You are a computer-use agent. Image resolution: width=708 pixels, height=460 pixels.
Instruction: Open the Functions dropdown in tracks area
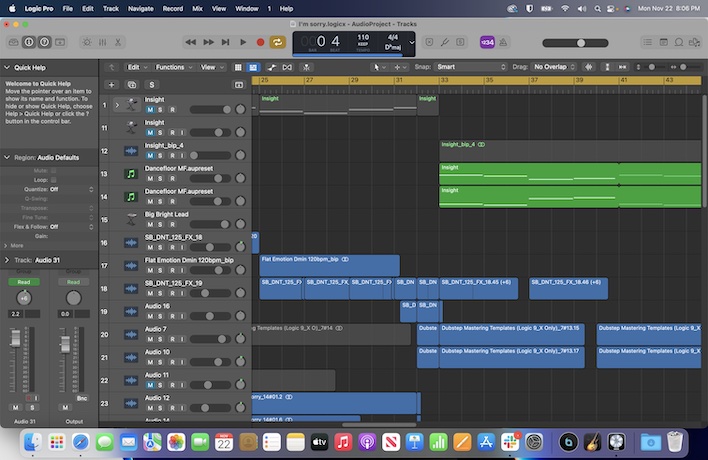(x=174, y=67)
